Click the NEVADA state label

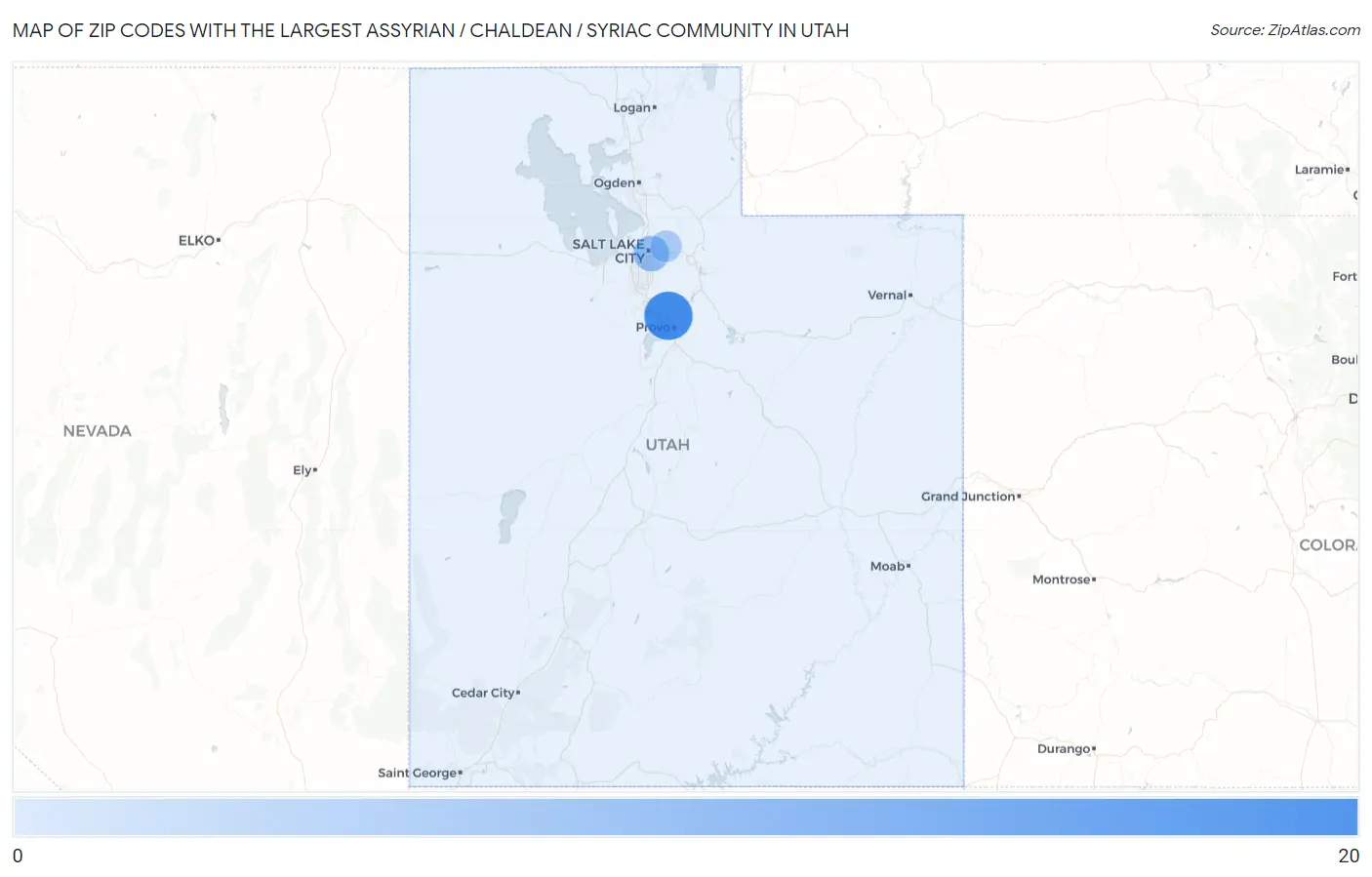coord(97,431)
